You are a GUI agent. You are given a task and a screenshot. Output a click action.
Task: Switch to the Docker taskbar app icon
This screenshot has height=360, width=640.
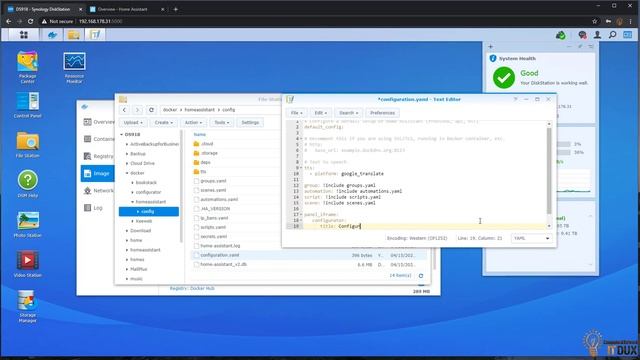click(52, 35)
